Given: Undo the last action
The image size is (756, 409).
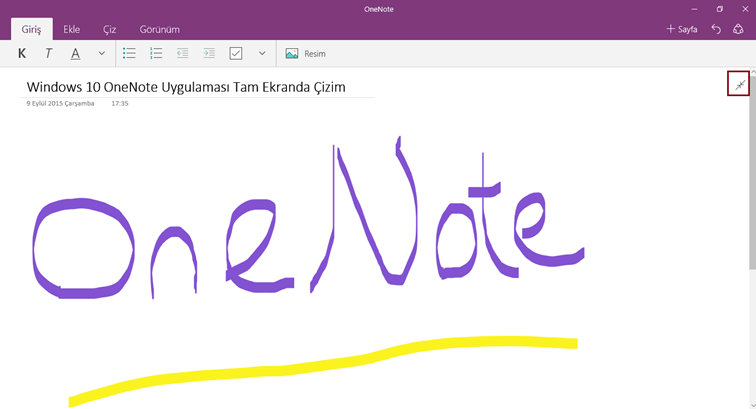Looking at the screenshot, I should click(716, 29).
